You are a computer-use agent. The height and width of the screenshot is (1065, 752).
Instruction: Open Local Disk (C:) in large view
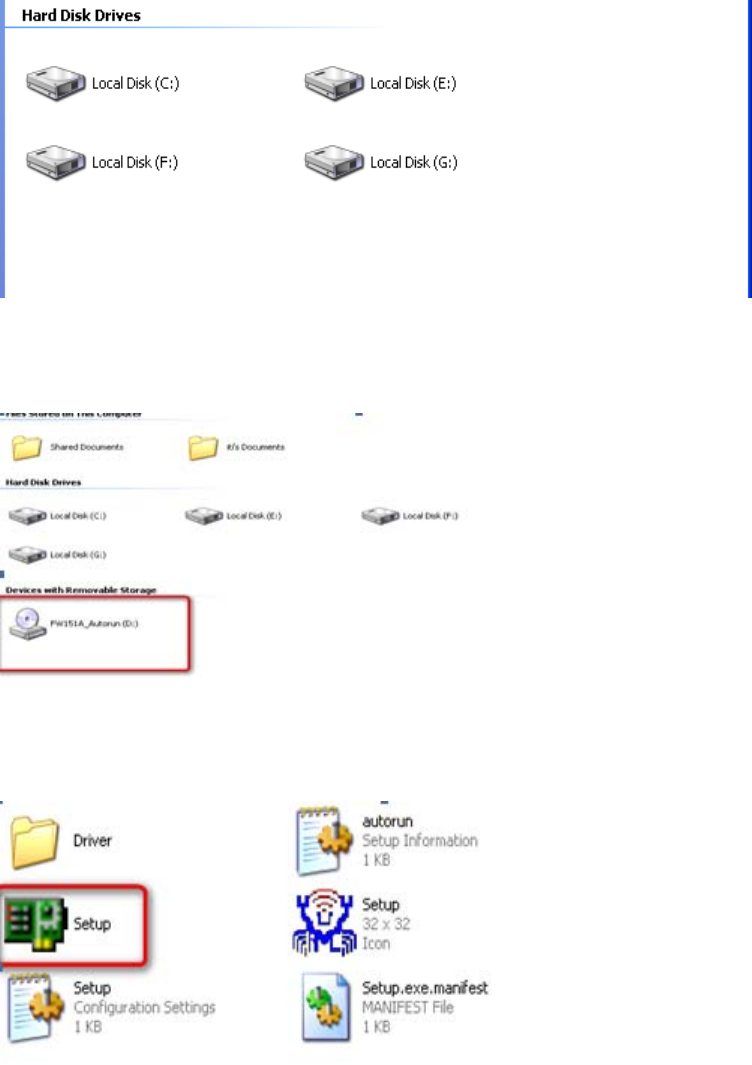102,84
